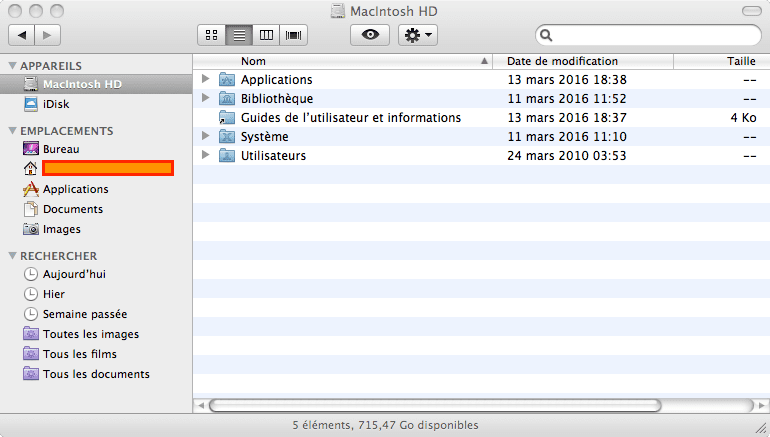Open iDisk in the sidebar
This screenshot has height=437, width=770.
[x=56, y=104]
